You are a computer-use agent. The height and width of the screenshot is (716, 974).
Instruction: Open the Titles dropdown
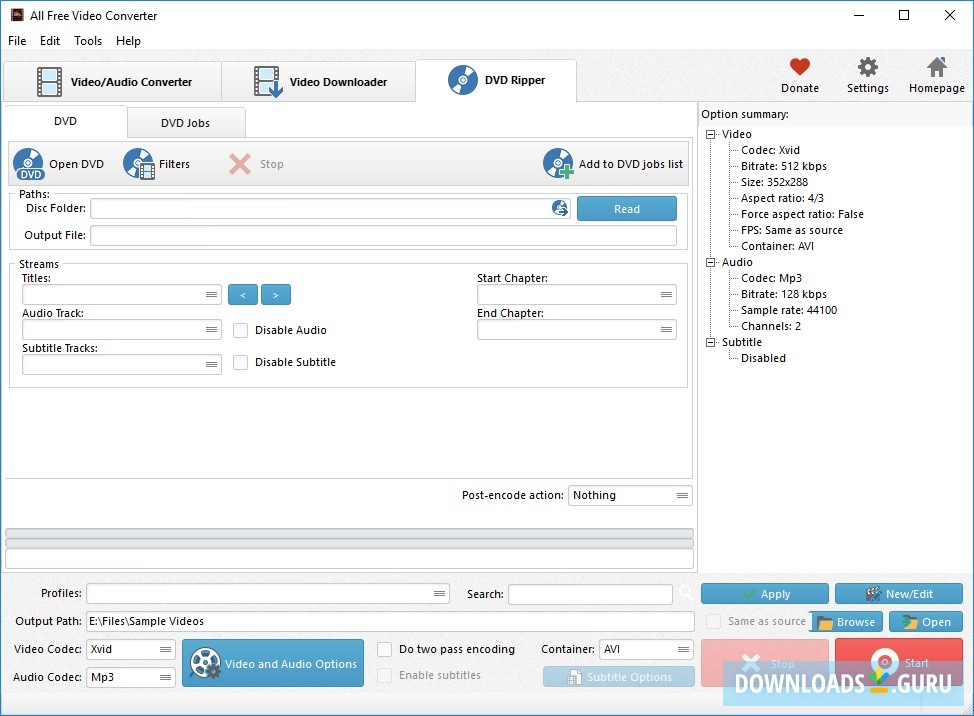pyautogui.click(x=210, y=294)
